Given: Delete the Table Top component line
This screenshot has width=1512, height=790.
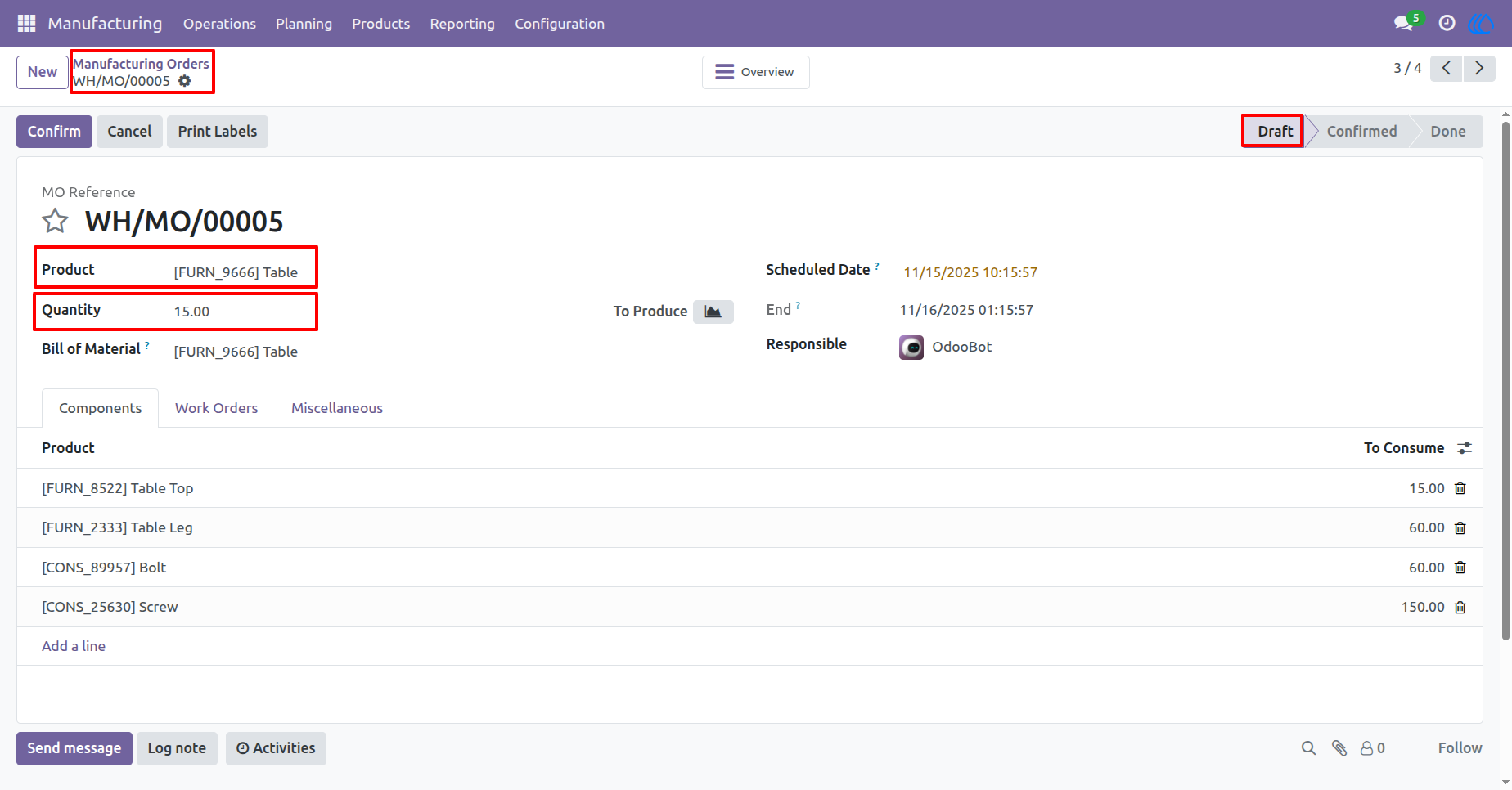Looking at the screenshot, I should tap(1460, 488).
